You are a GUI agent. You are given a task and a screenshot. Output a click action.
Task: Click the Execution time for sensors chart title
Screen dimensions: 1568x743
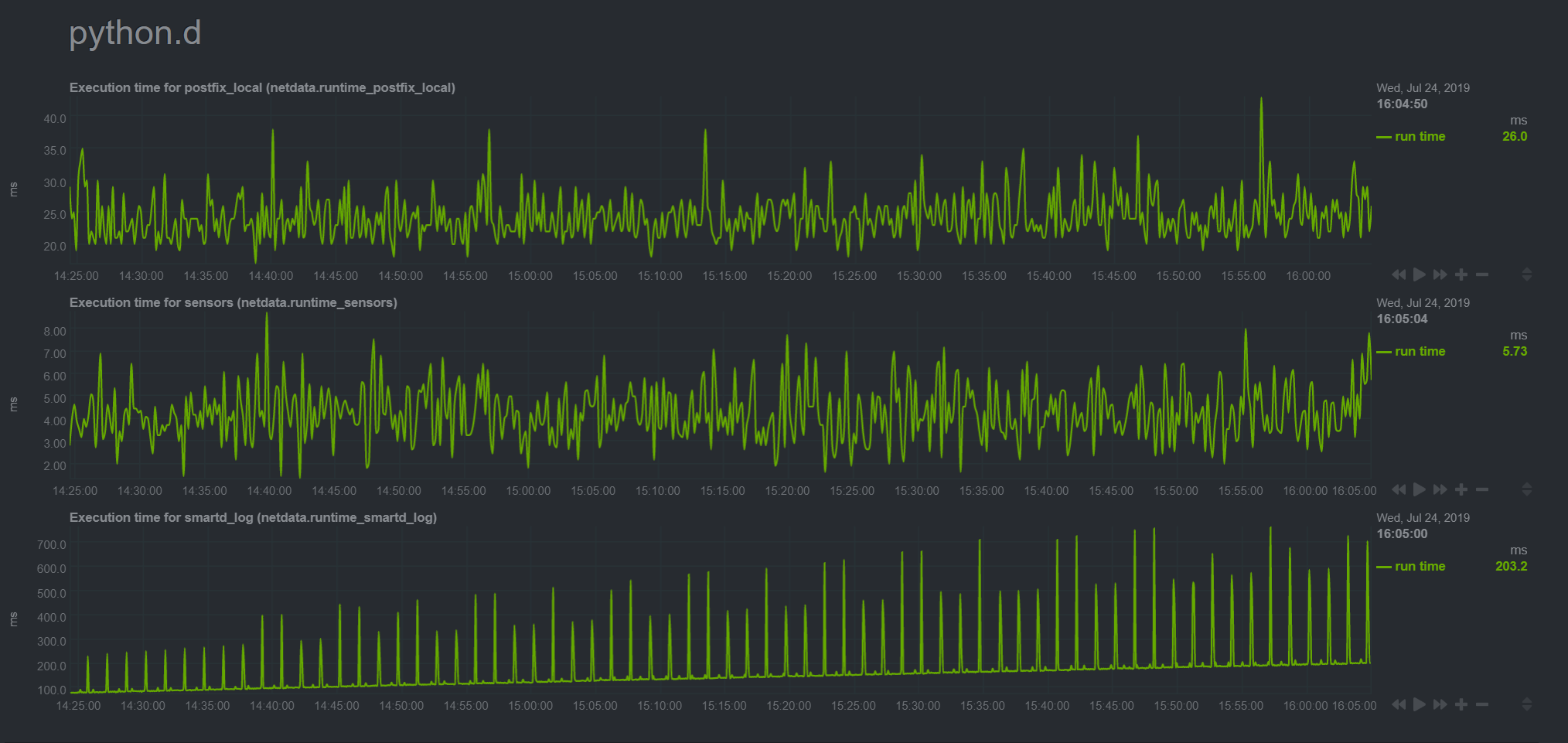233,302
